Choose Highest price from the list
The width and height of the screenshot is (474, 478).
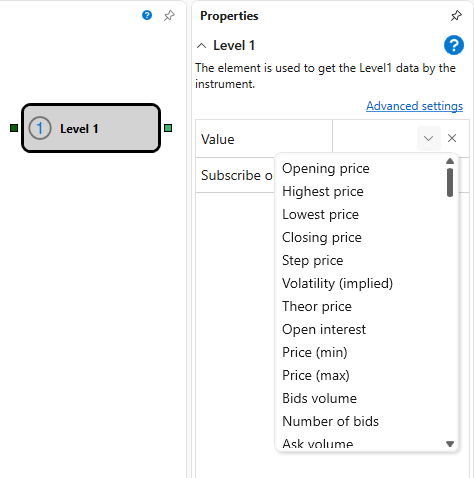pos(323,191)
